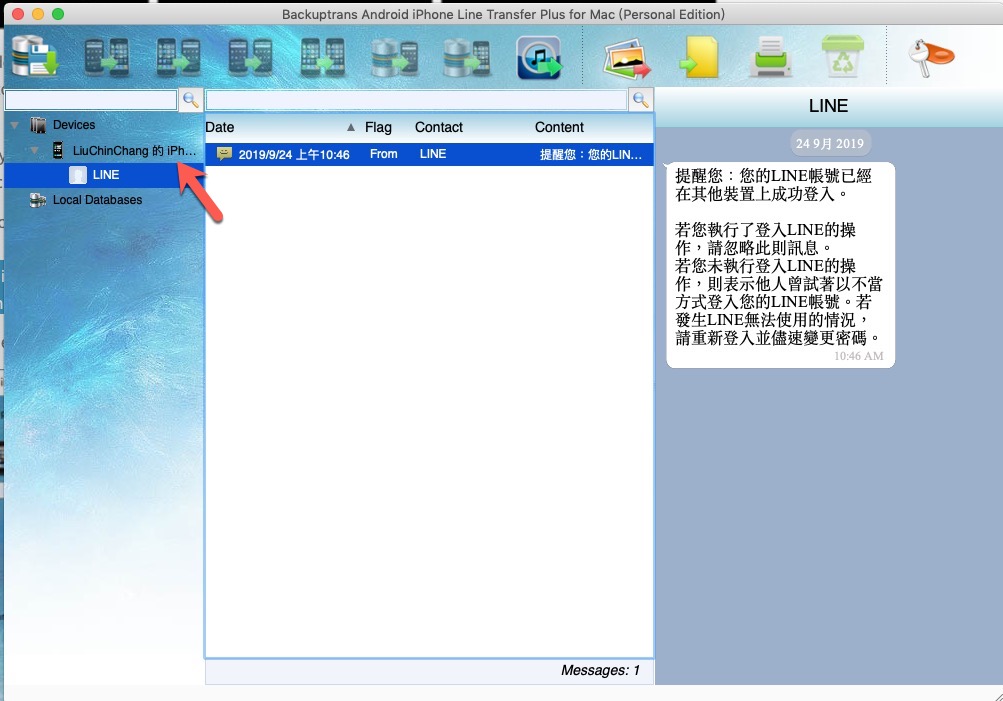This screenshot has width=1003, height=701.
Task: Click the From flag cell
Action: tap(383, 154)
